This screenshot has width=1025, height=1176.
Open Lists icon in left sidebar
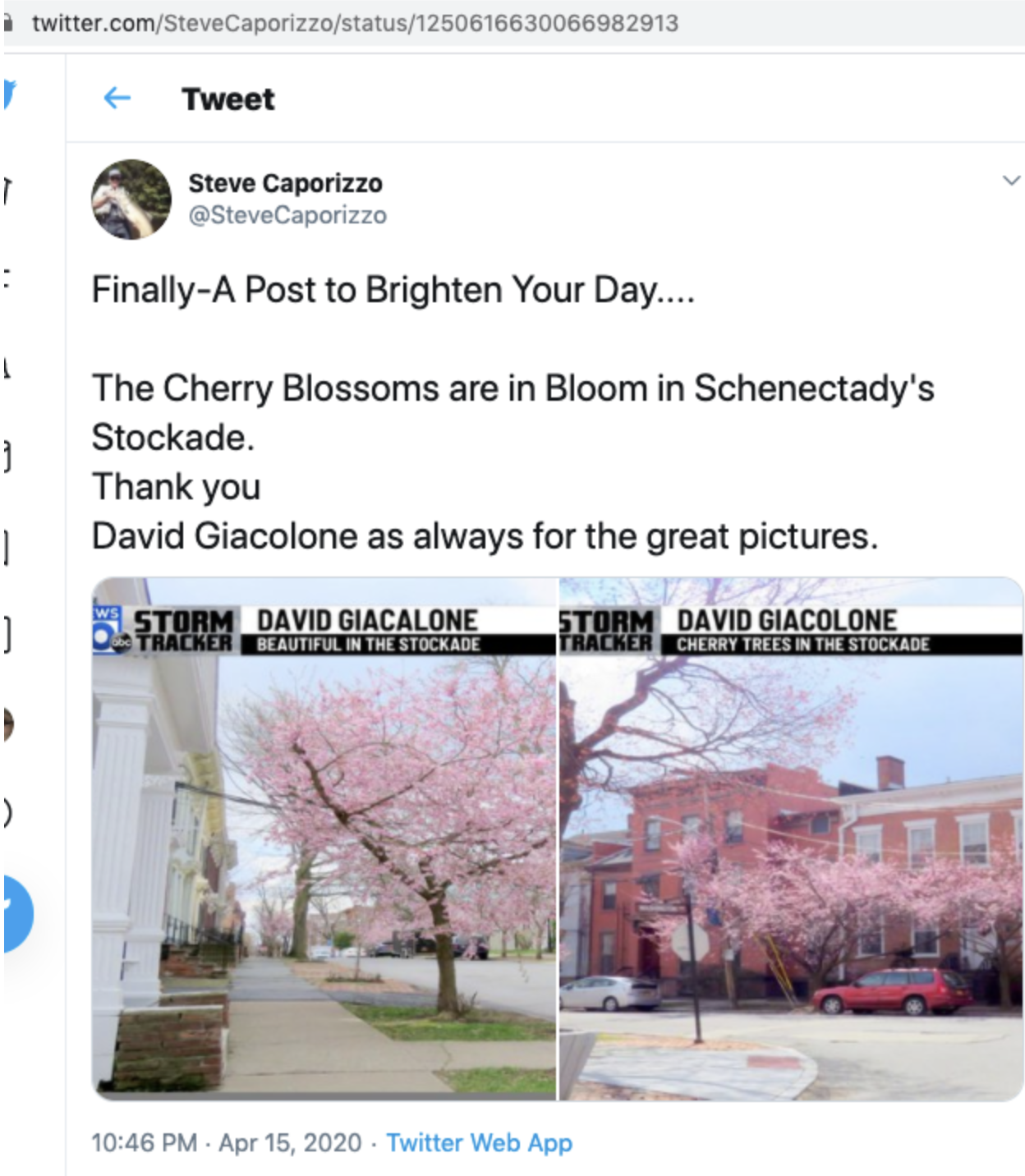click(7, 635)
